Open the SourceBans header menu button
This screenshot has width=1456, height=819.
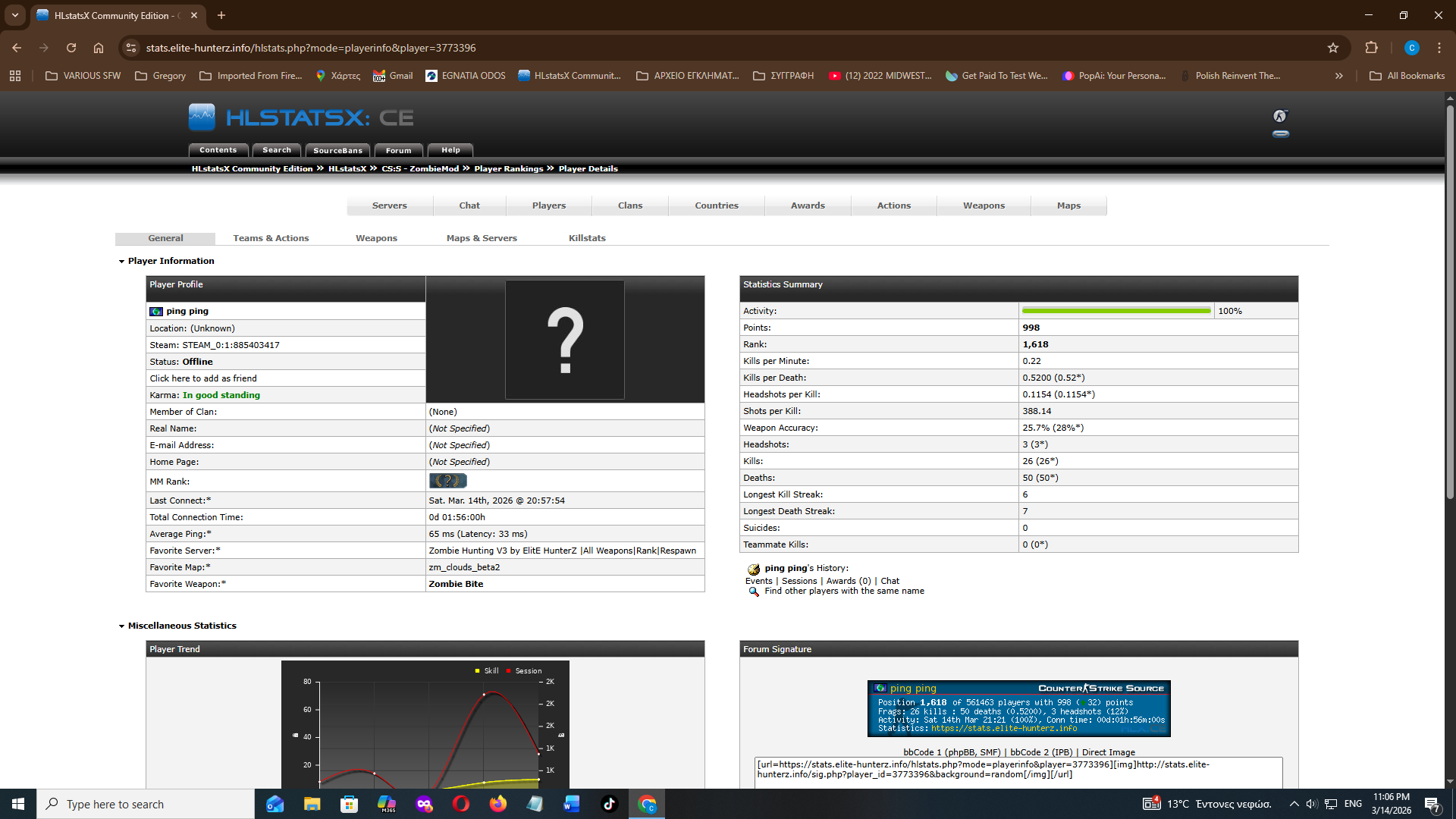337,150
